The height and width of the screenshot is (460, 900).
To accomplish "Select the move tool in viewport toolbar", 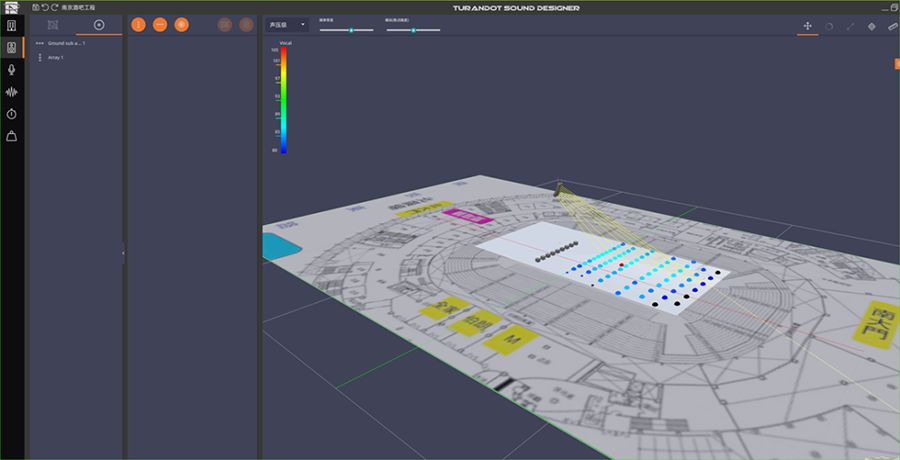I will (x=807, y=26).
